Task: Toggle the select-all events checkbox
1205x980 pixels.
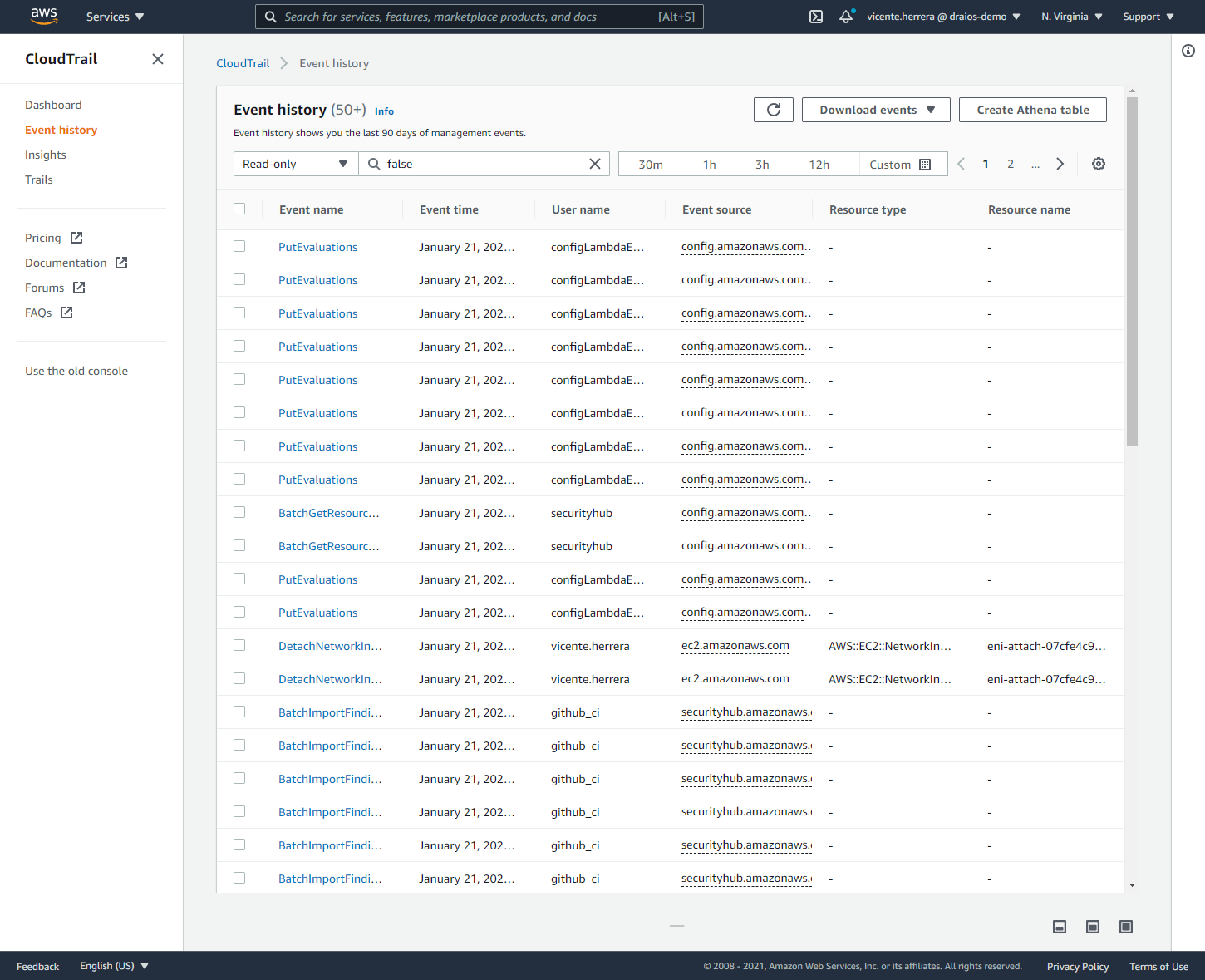Action: pos(239,209)
